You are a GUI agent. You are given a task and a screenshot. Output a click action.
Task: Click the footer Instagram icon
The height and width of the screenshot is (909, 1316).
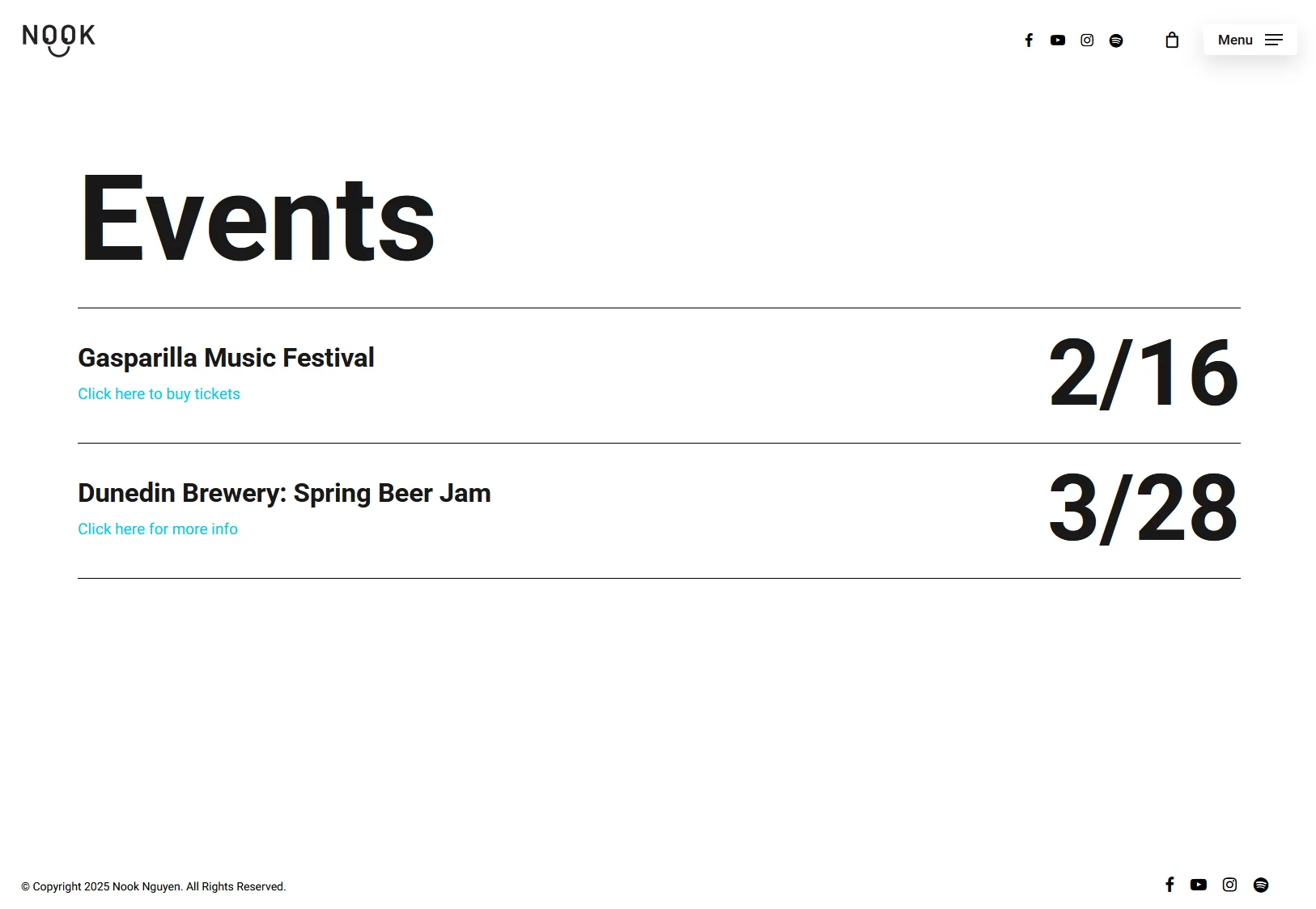pyautogui.click(x=1229, y=885)
